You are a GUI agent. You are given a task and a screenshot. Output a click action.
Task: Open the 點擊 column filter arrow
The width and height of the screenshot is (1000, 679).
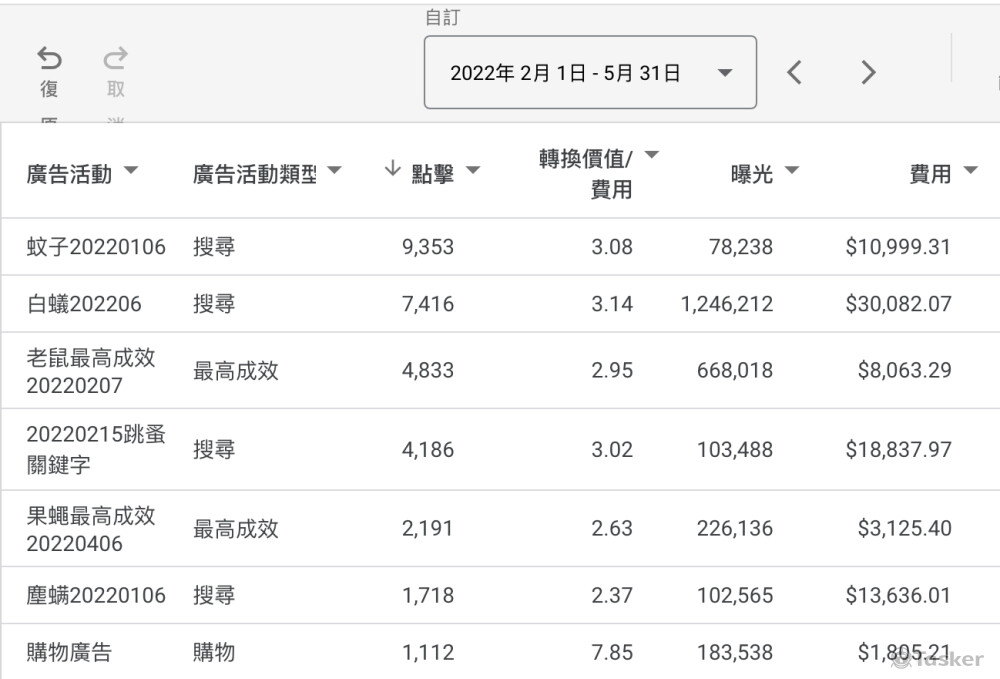click(473, 171)
